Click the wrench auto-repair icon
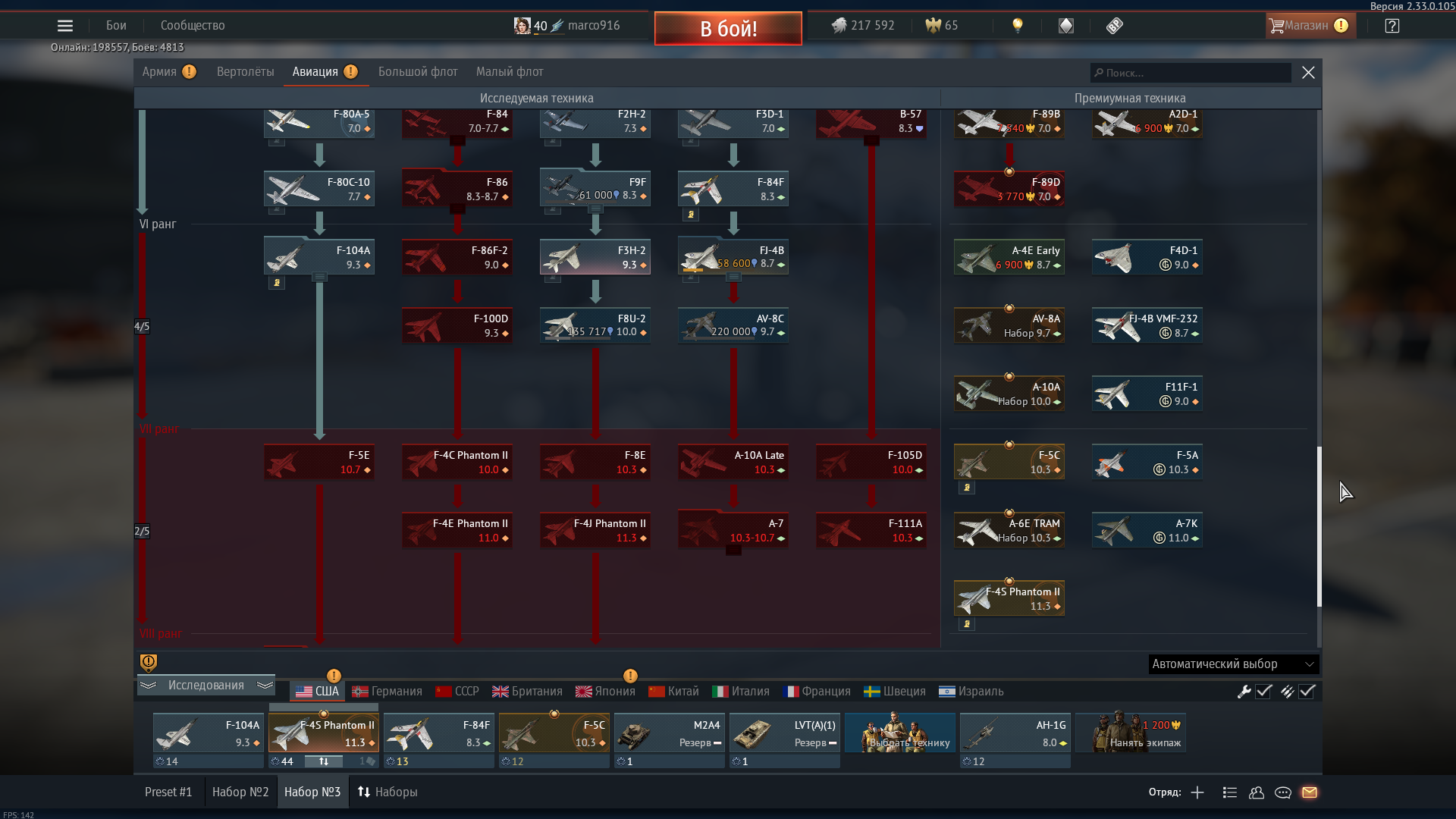 point(1244,692)
